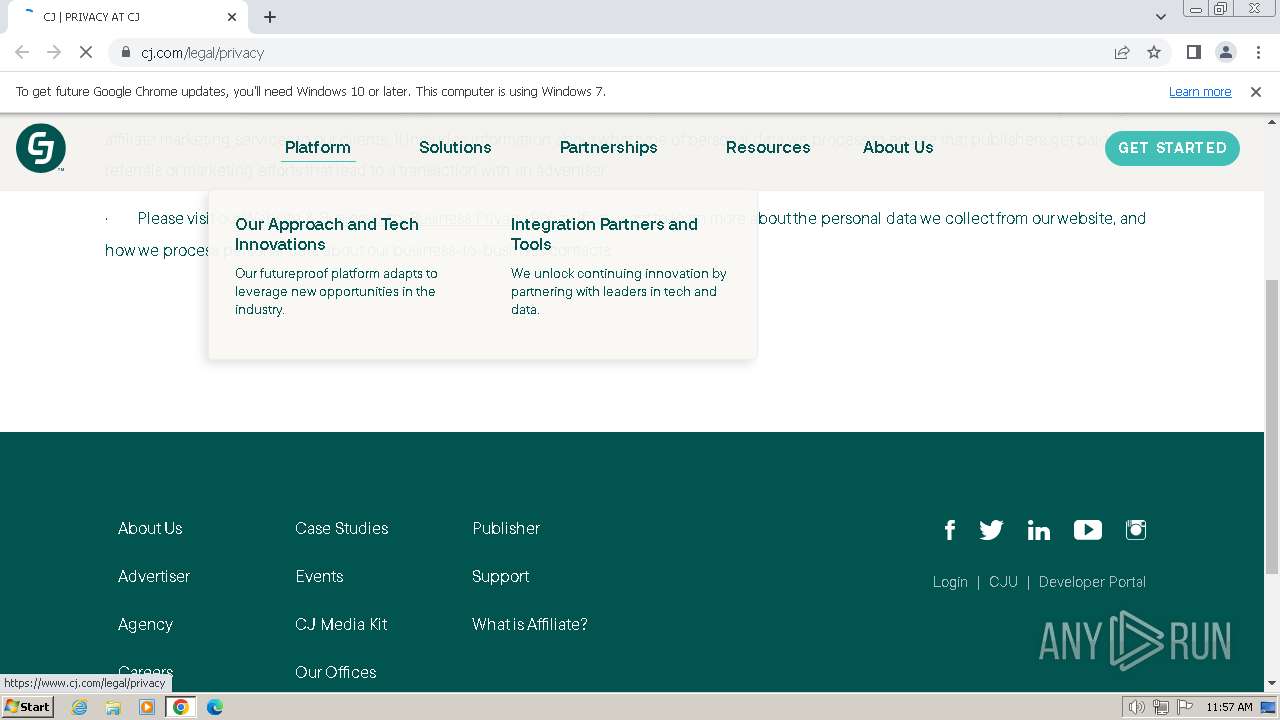This screenshot has width=1280, height=720.
Task: Go to the footer Login link
Action: [950, 582]
